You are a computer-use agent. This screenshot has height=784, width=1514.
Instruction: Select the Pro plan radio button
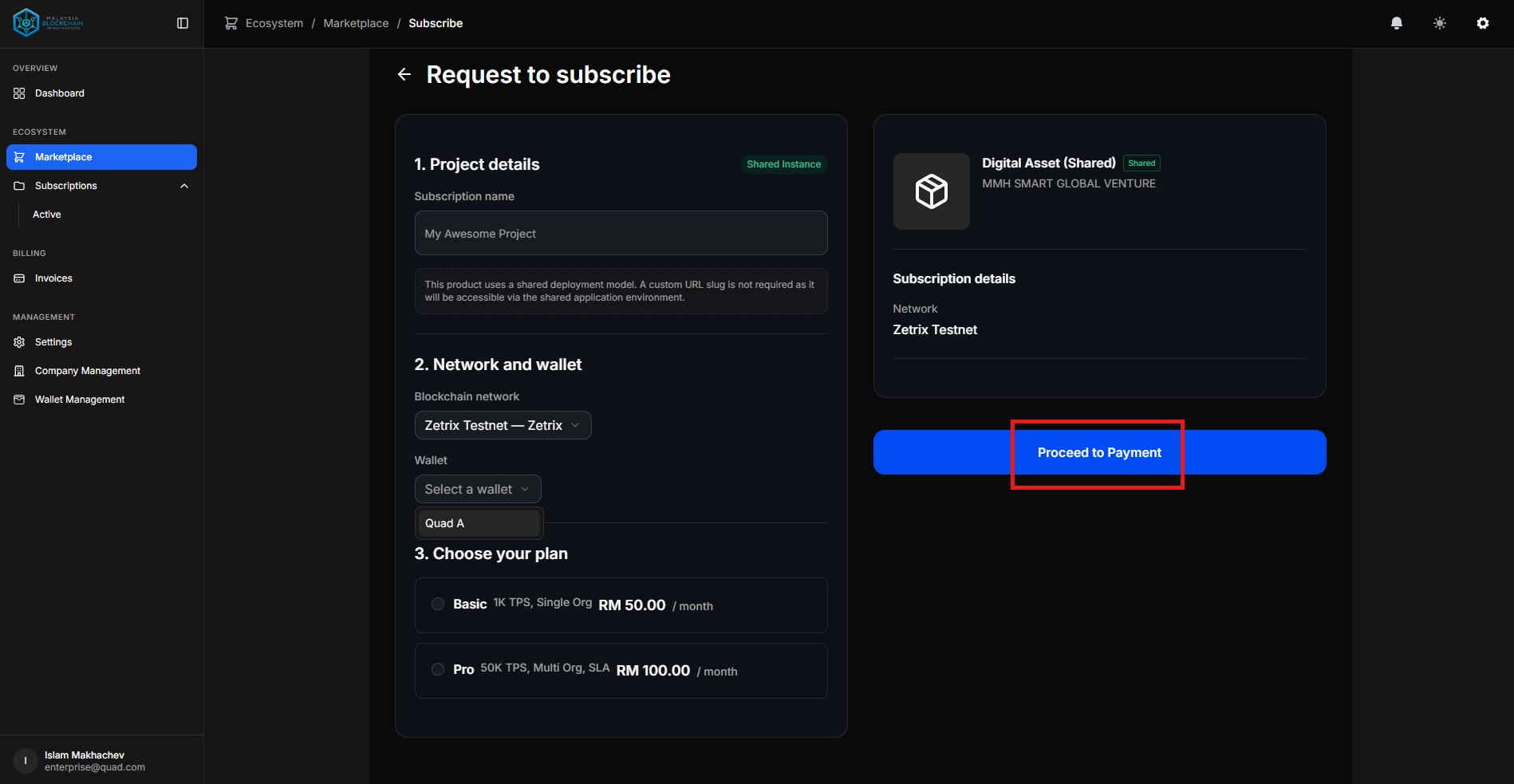pos(438,669)
